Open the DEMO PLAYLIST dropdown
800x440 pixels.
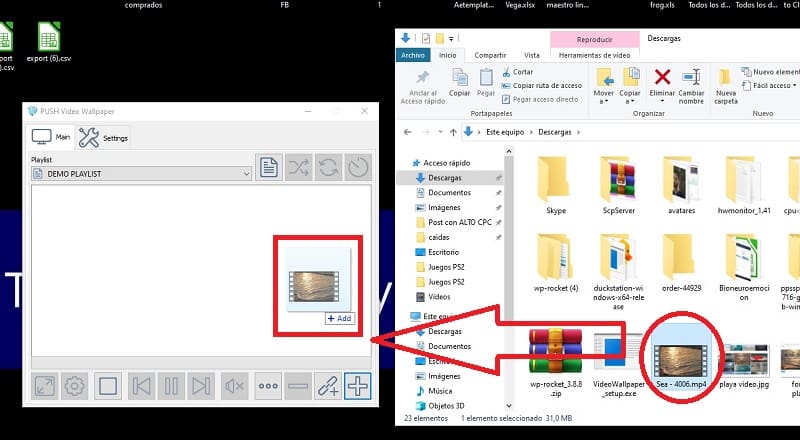coord(141,174)
